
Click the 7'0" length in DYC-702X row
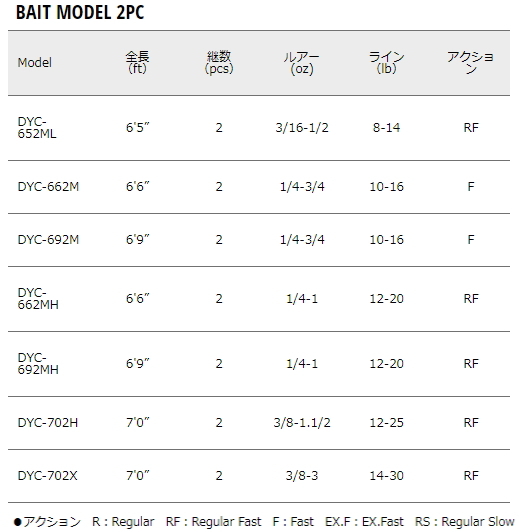137,476
